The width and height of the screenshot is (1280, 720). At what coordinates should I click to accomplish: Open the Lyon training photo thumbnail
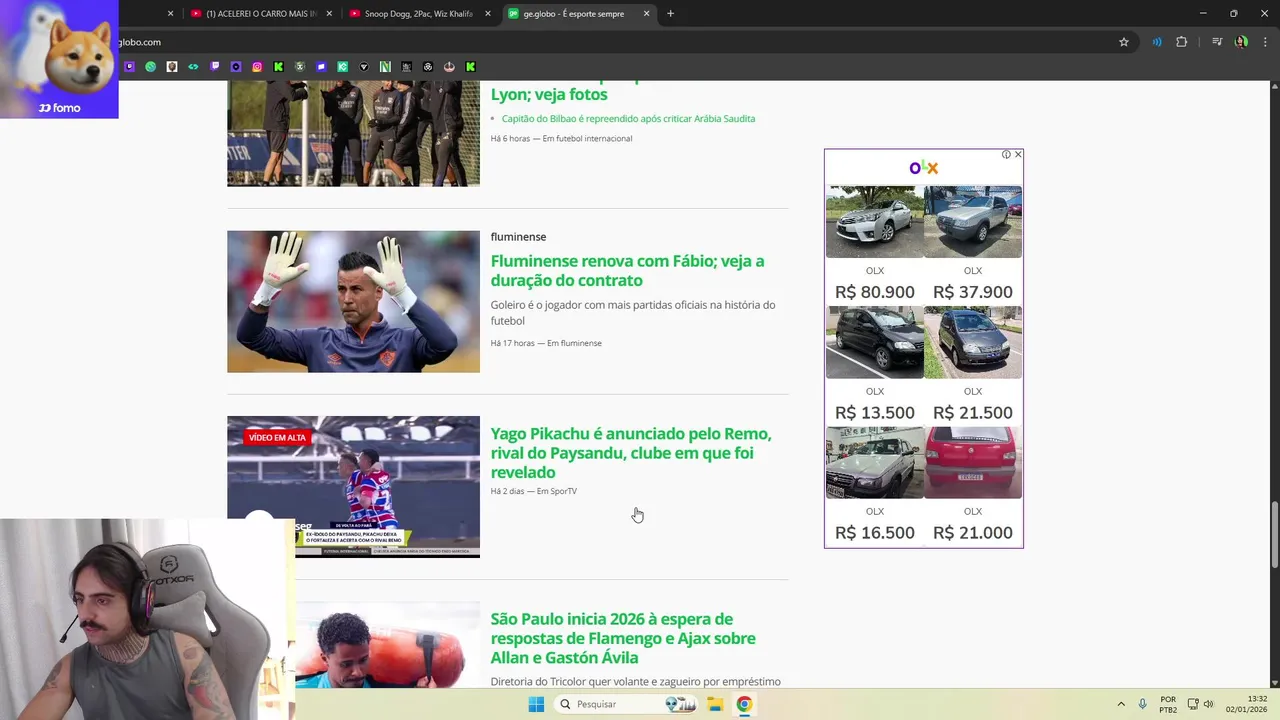pyautogui.click(x=353, y=134)
